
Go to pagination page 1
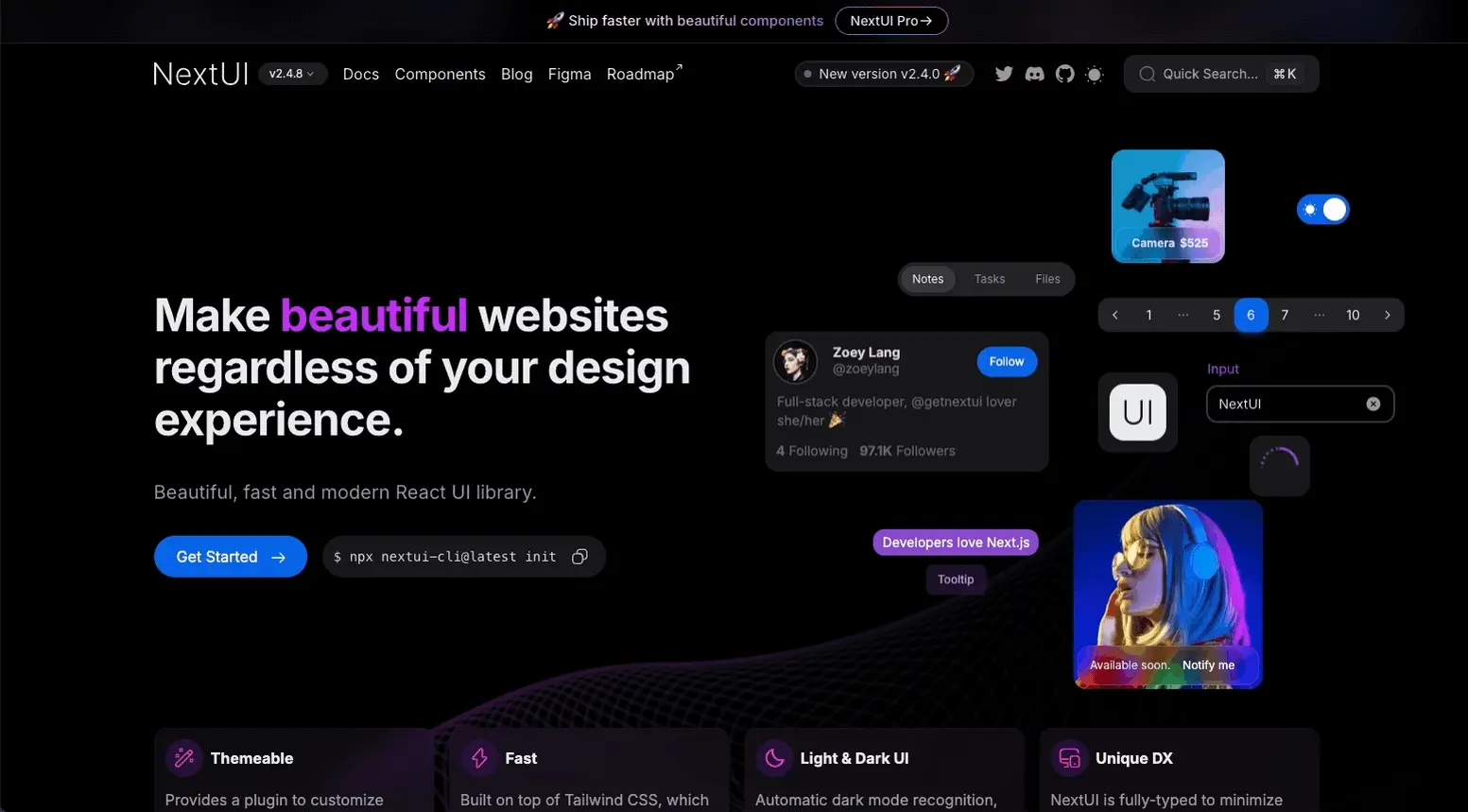1148,315
